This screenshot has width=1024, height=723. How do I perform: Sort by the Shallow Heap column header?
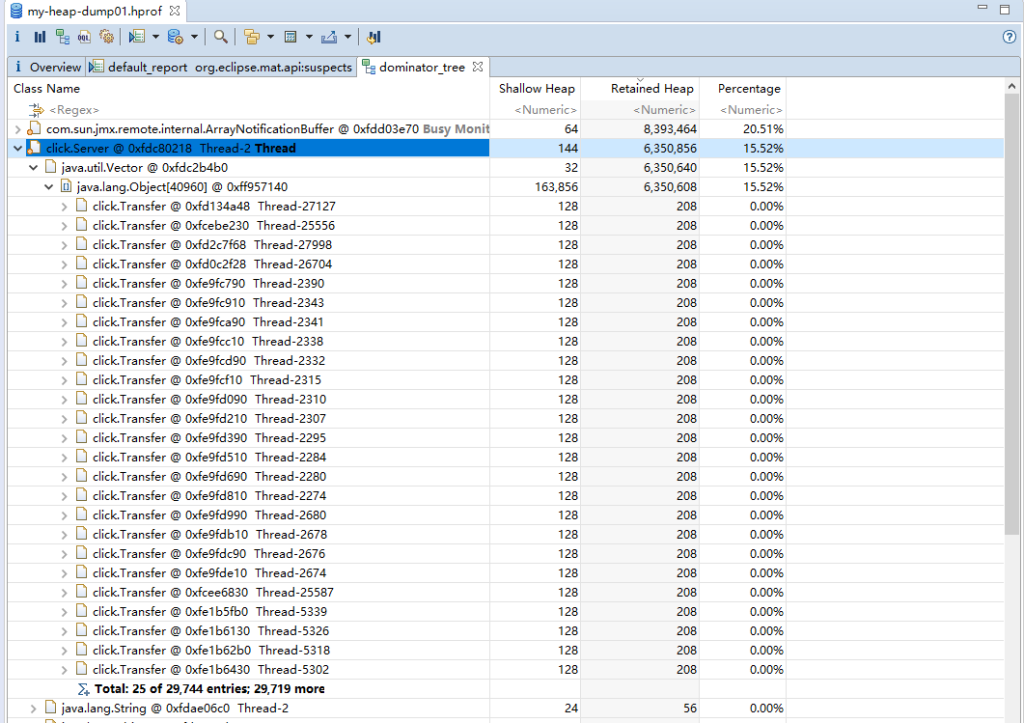click(x=537, y=89)
